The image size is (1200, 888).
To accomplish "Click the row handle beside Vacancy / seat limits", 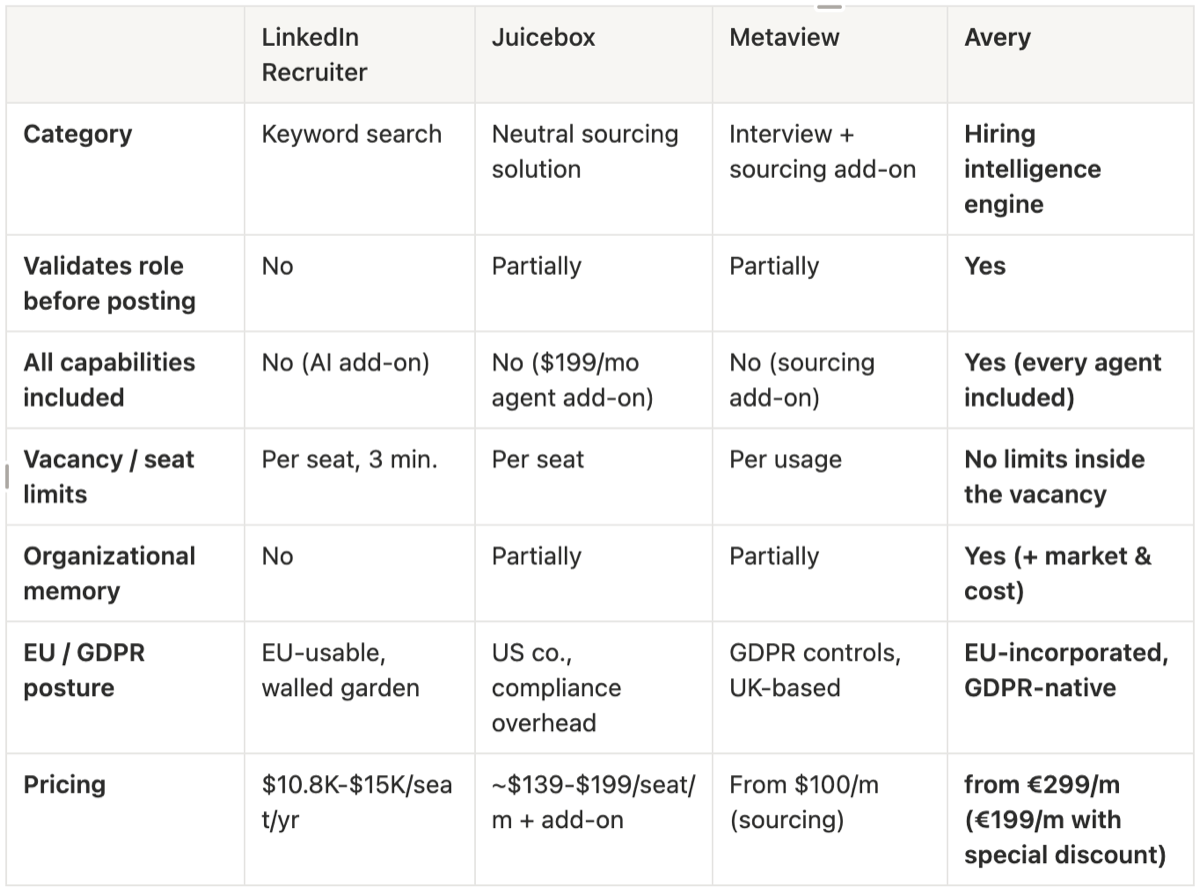I will (x=7, y=476).
